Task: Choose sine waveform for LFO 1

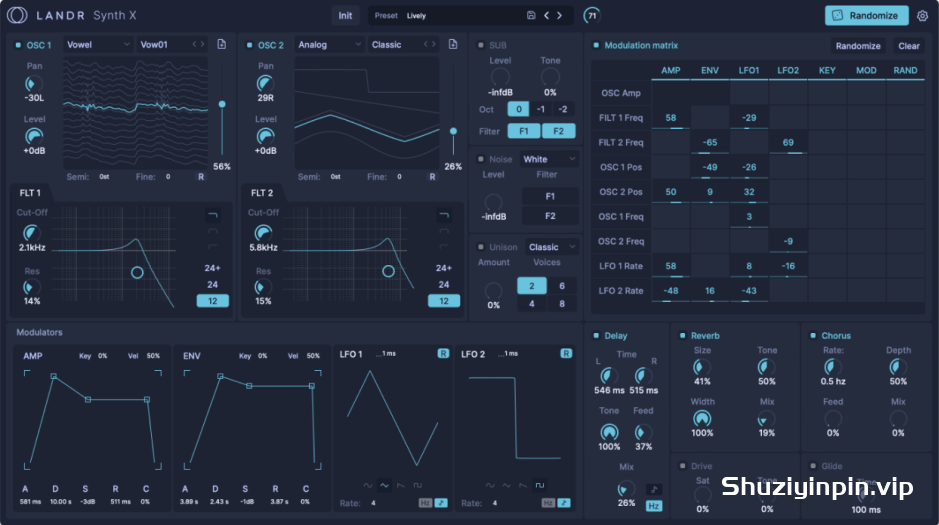Action: pyautogui.click(x=368, y=485)
